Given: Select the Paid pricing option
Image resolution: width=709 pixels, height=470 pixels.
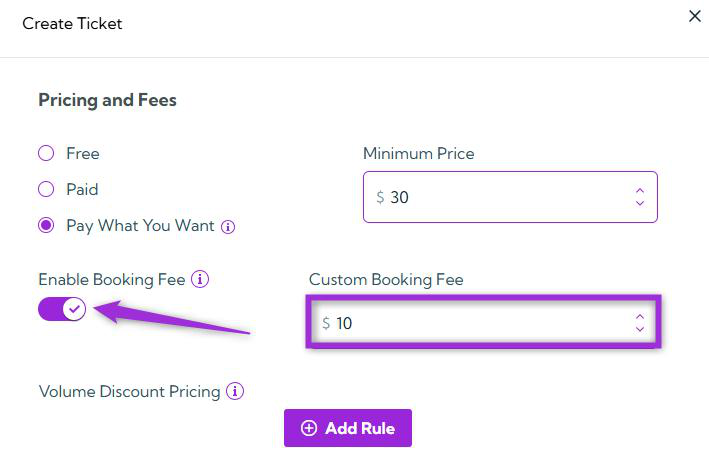Looking at the screenshot, I should point(46,189).
